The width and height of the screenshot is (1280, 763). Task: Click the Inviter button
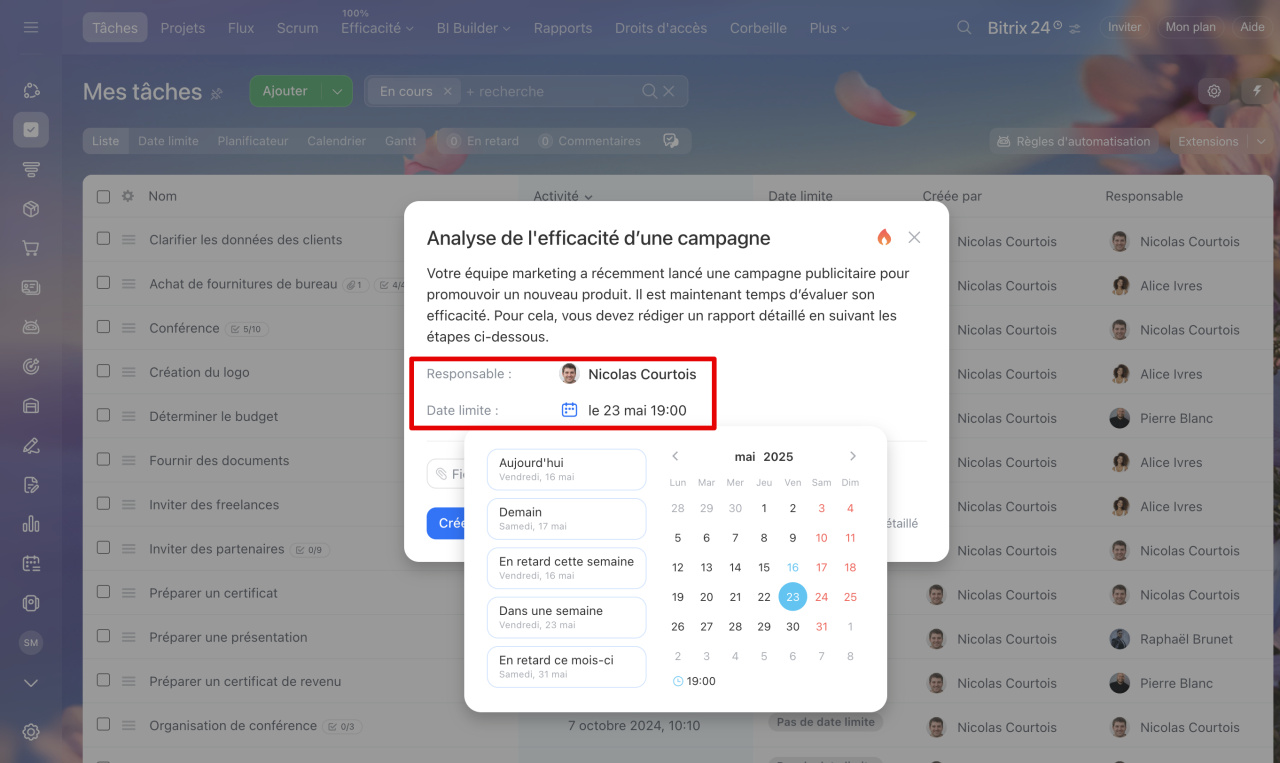pyautogui.click(x=1124, y=27)
